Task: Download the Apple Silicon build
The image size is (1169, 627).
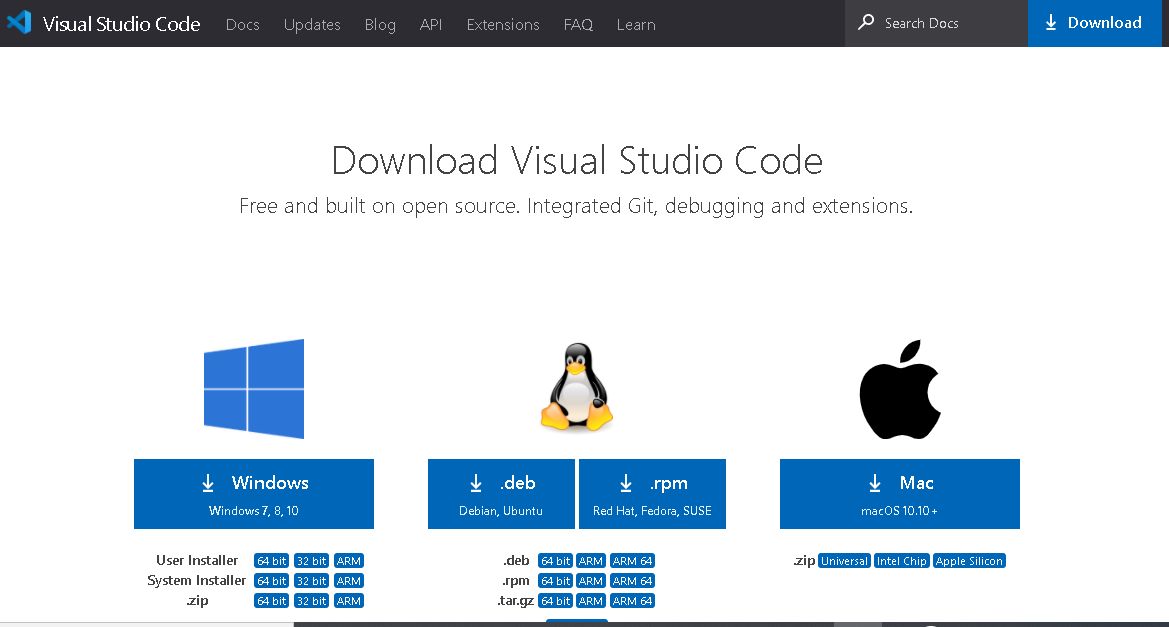Action: 969,560
